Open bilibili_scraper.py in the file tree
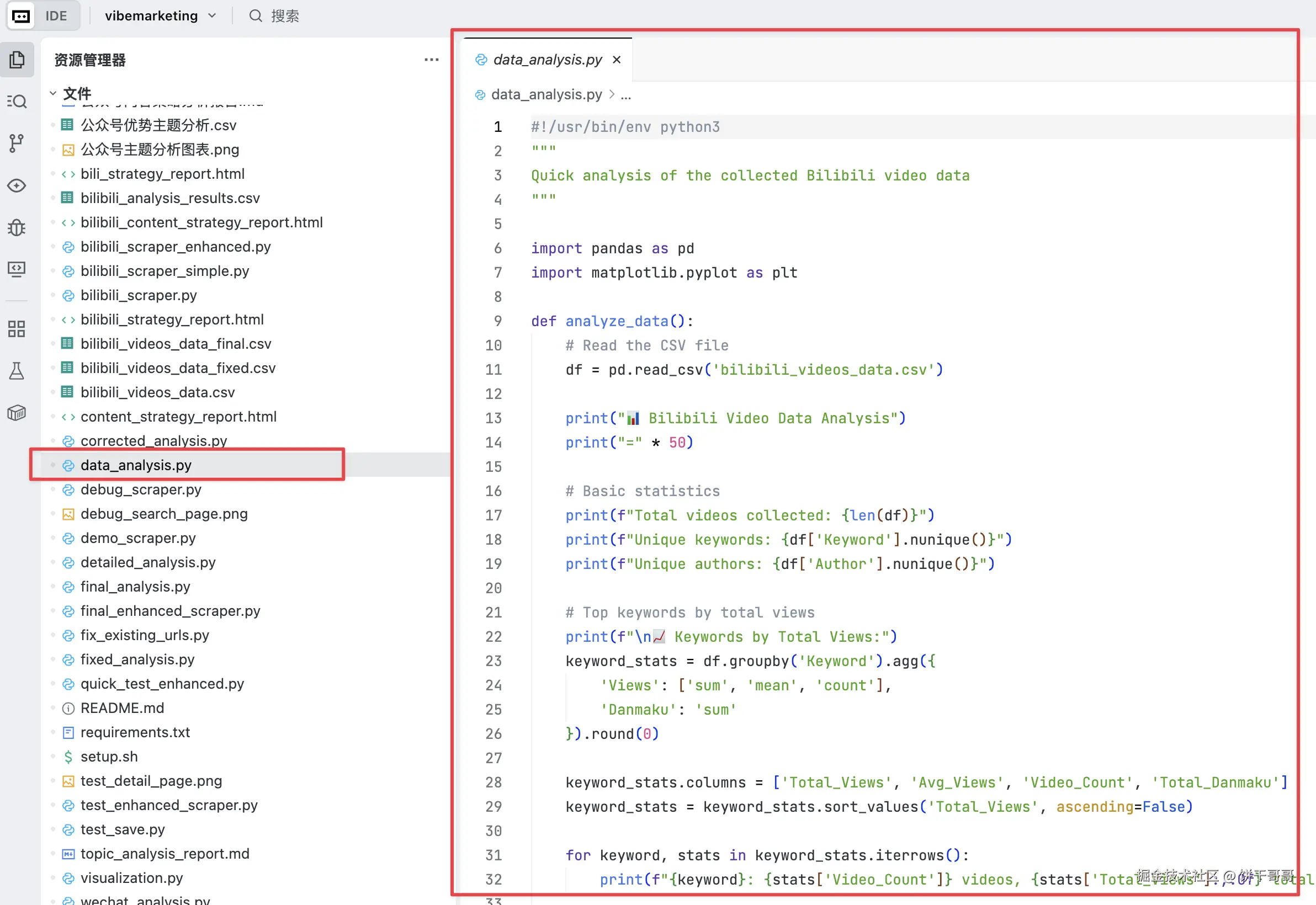Screen dimensions: 1316x905 click(x=139, y=295)
